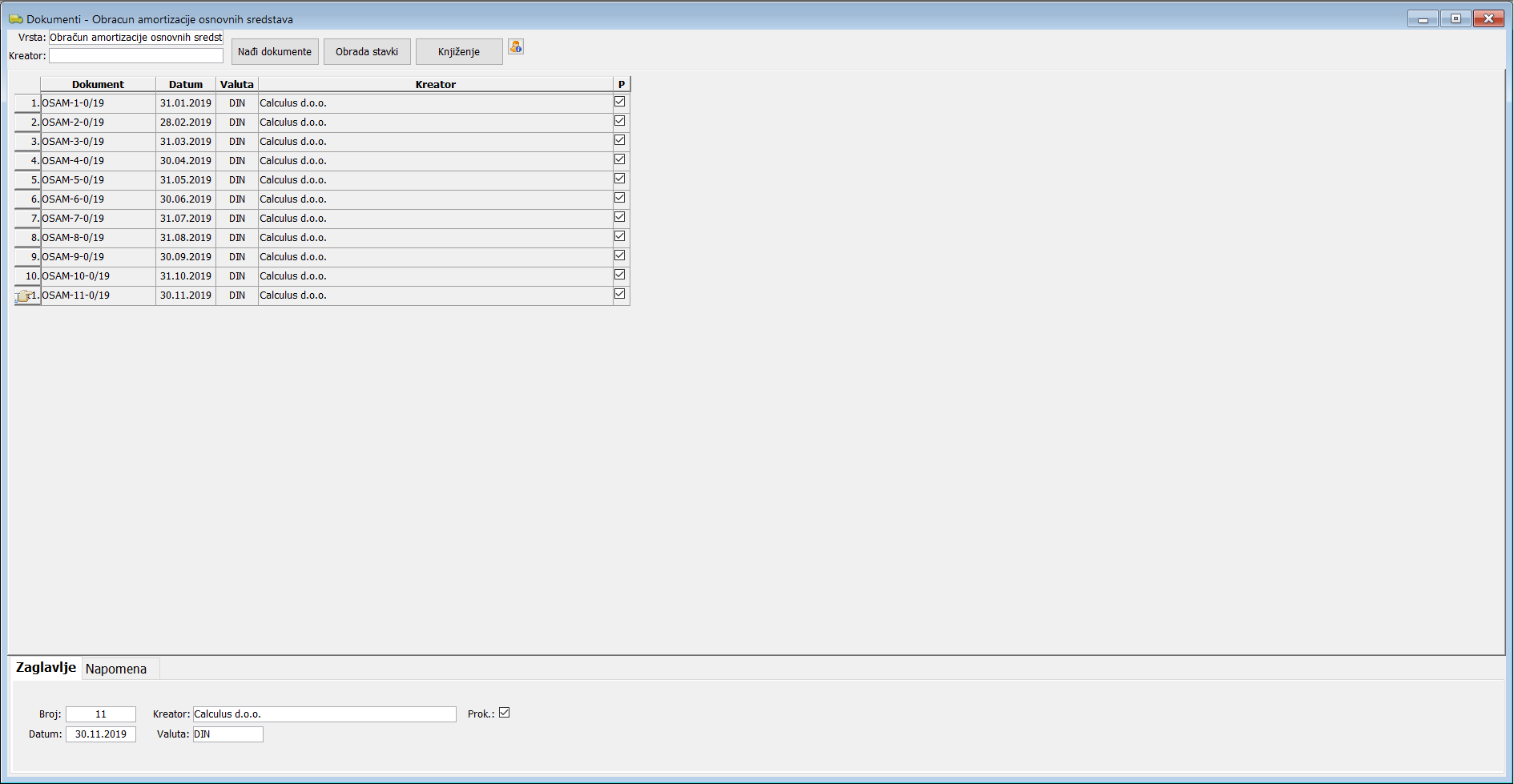The height and width of the screenshot is (784, 1514).
Task: Close the Dokumenti window
Action: [1488, 18]
